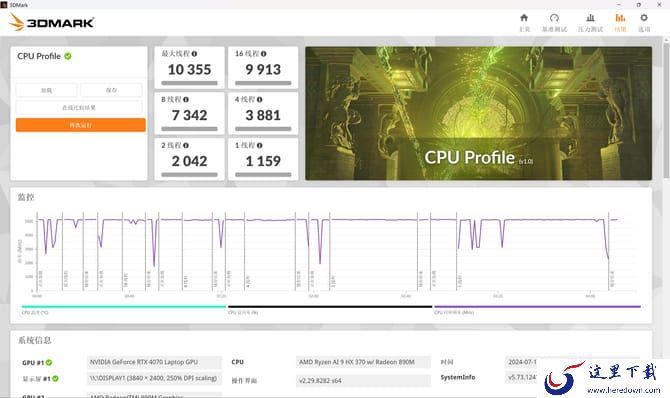670x398 pixels.
Task: Open Stress Tests bar chart icon
Action: pyautogui.click(x=591, y=18)
